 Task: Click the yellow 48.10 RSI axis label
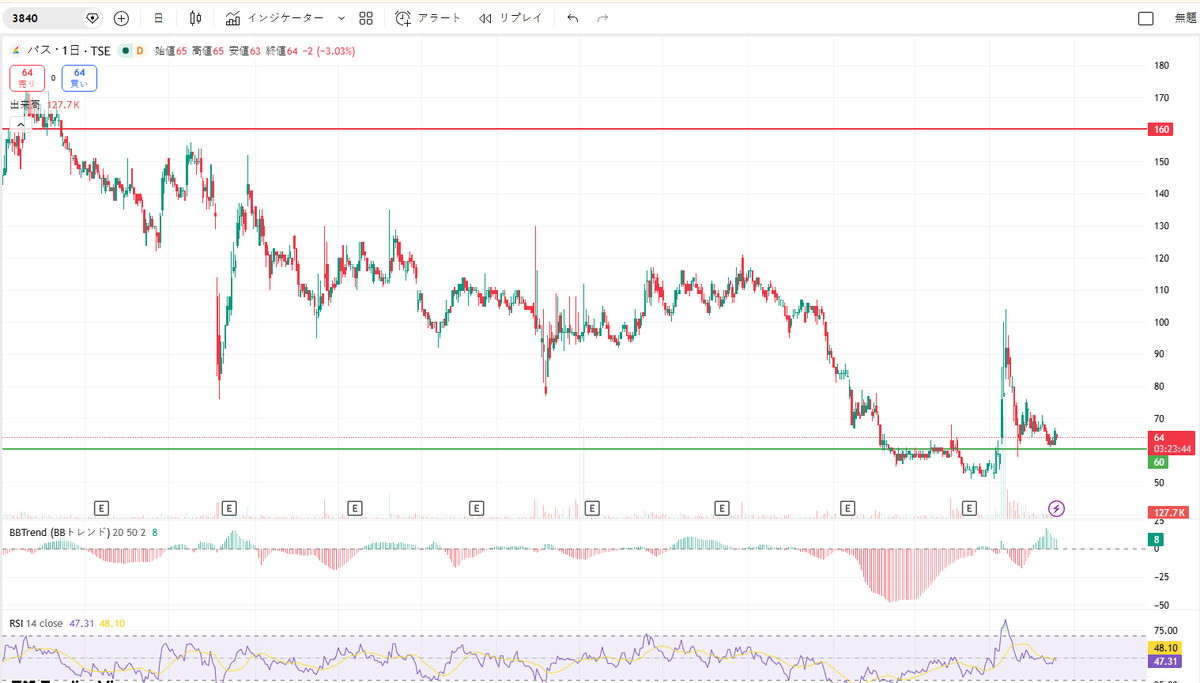[1166, 647]
